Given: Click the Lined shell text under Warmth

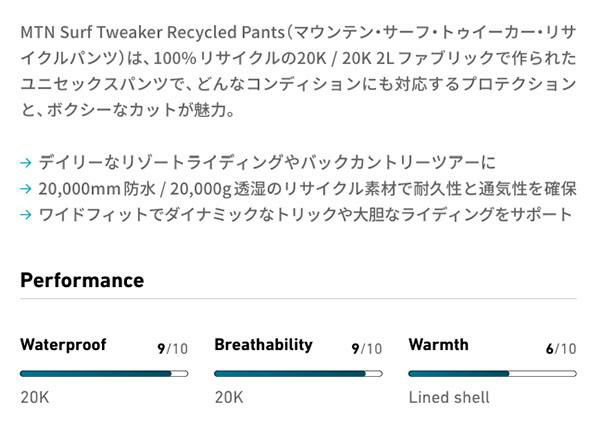Looking at the screenshot, I should pos(449,397).
